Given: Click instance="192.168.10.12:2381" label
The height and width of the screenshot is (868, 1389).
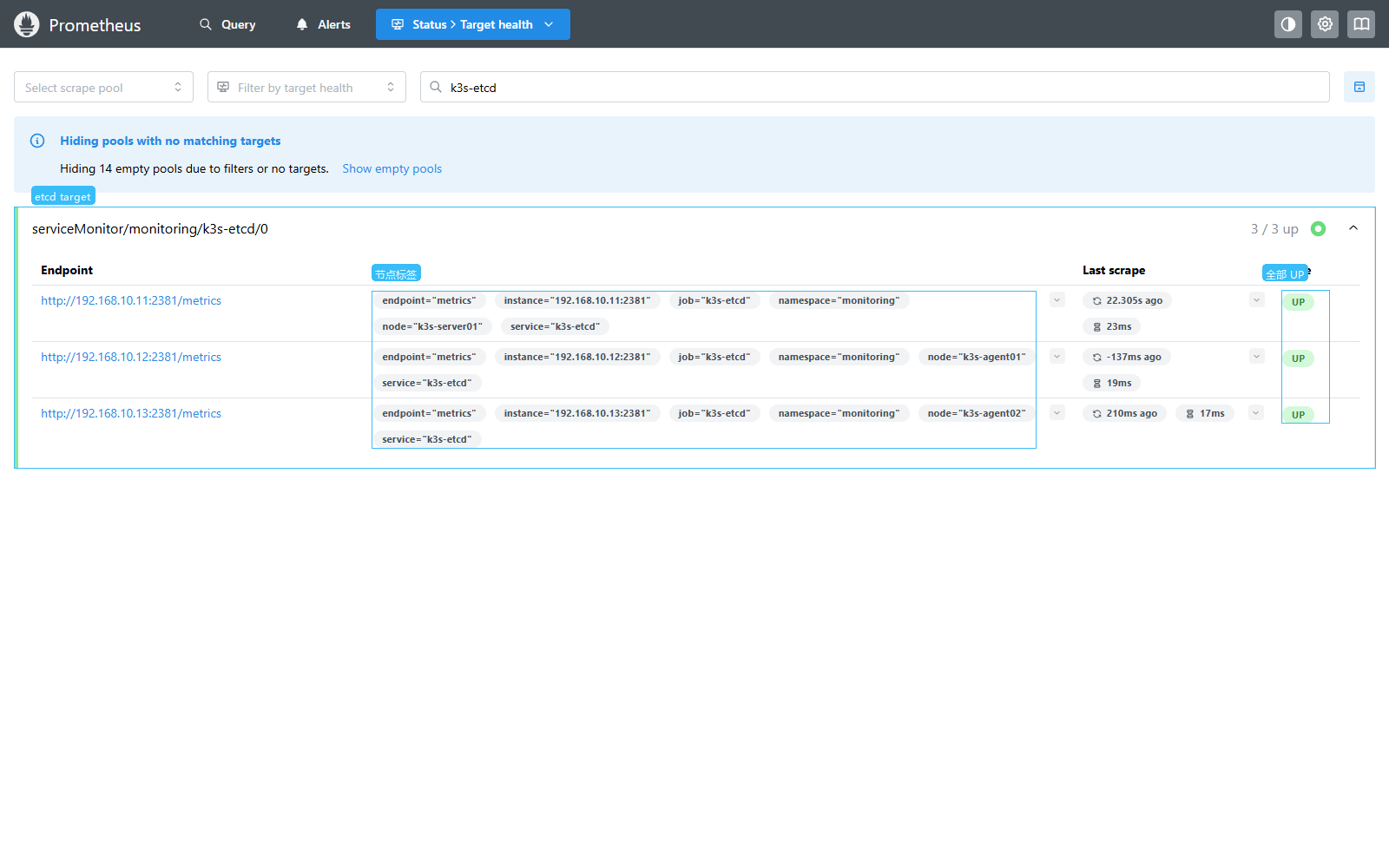Looking at the screenshot, I should (x=577, y=357).
